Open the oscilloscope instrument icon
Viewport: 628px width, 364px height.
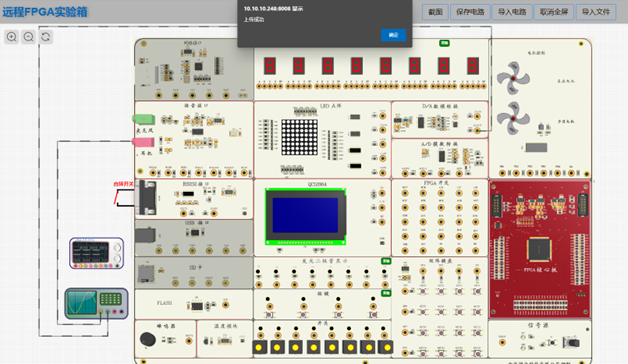pos(97,303)
